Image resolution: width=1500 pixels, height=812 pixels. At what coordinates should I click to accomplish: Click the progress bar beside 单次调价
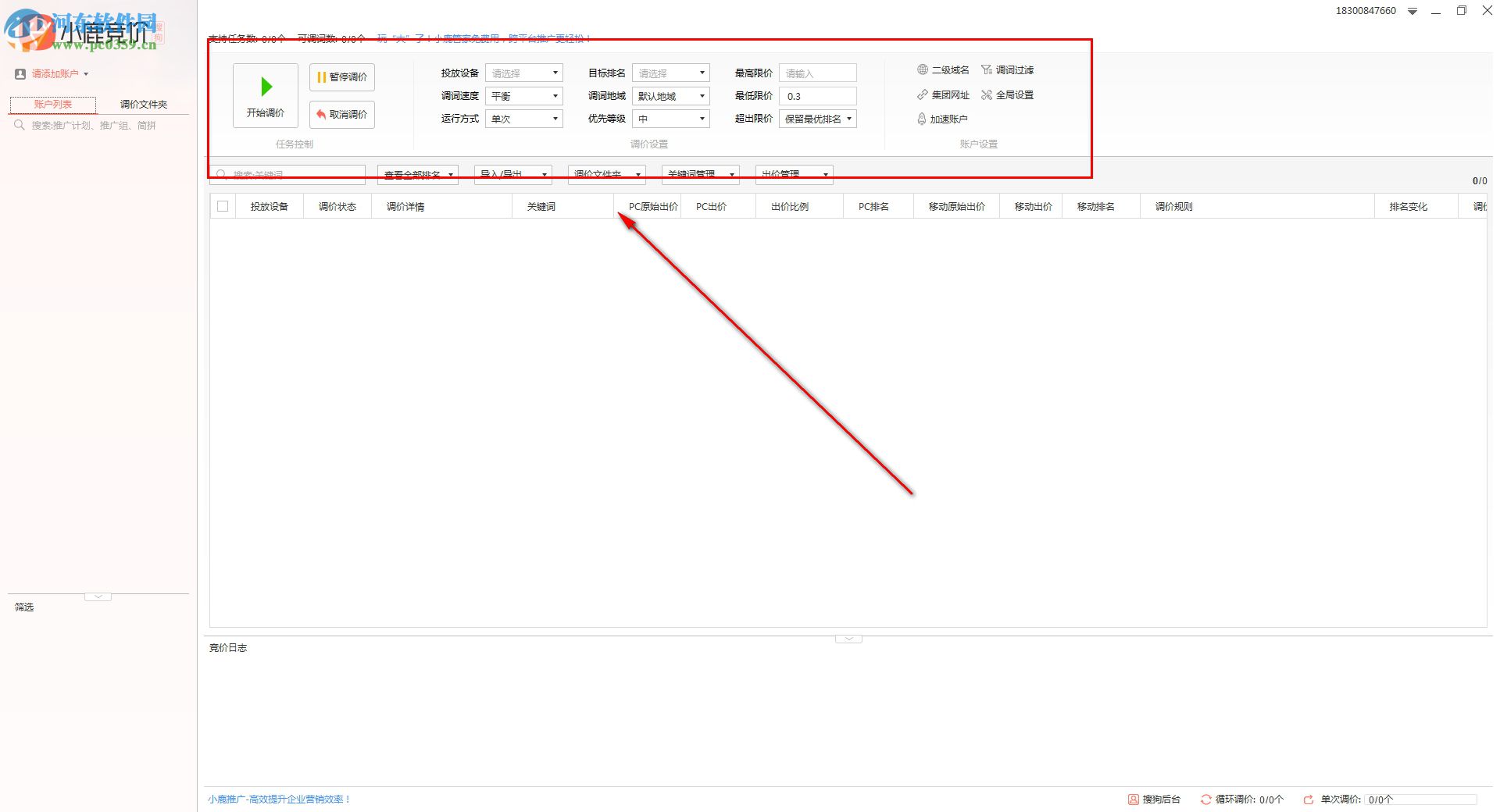tap(1421, 800)
